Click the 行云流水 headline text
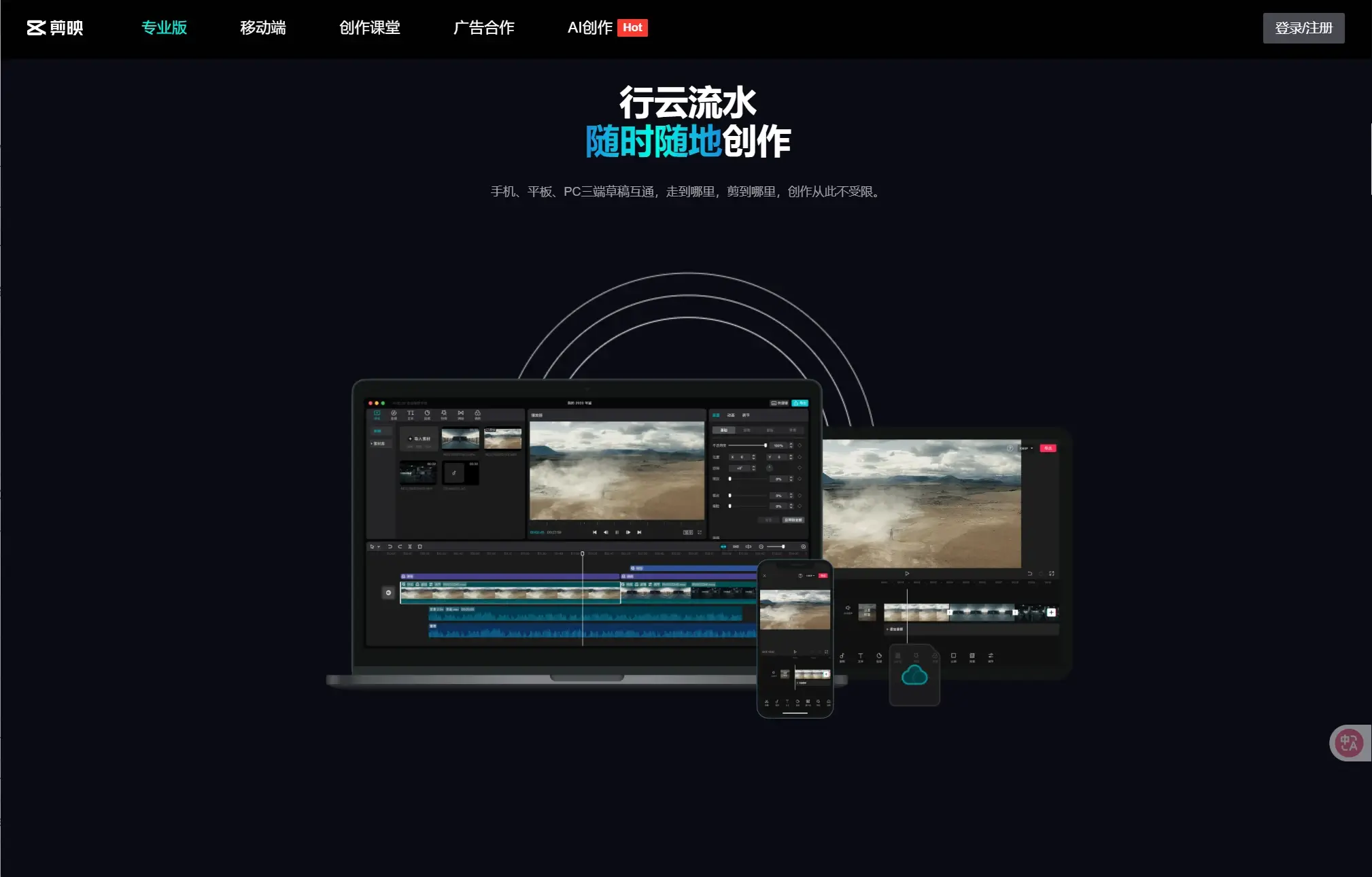1372x877 pixels. pos(687,103)
